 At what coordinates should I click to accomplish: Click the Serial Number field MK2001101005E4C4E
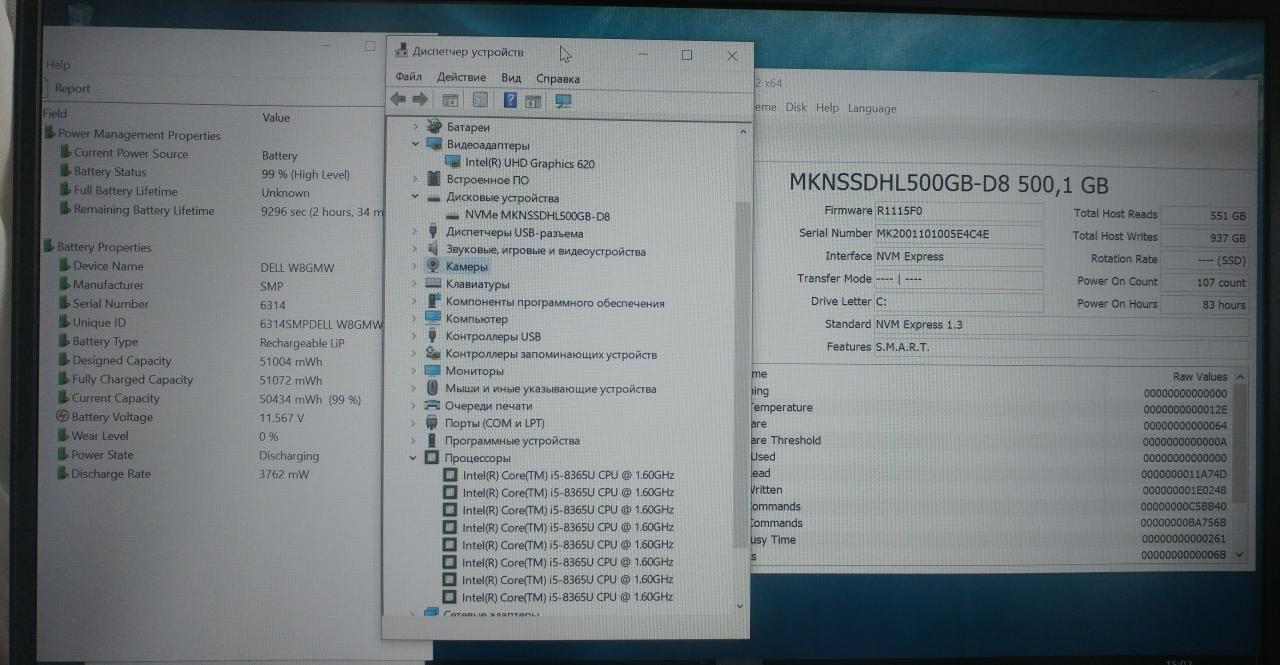tap(959, 234)
